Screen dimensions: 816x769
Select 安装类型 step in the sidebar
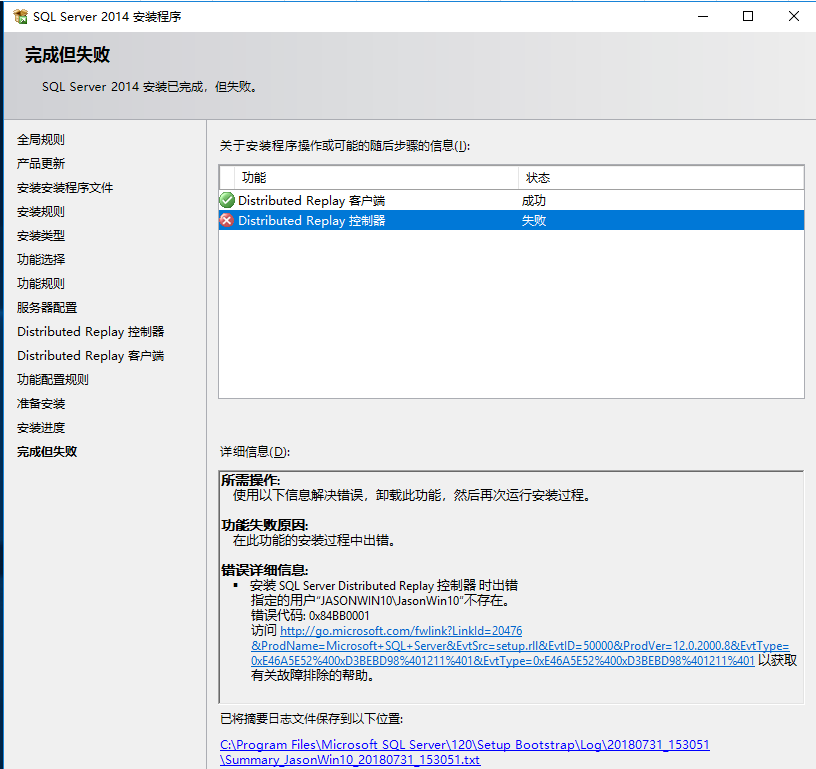click(41, 235)
